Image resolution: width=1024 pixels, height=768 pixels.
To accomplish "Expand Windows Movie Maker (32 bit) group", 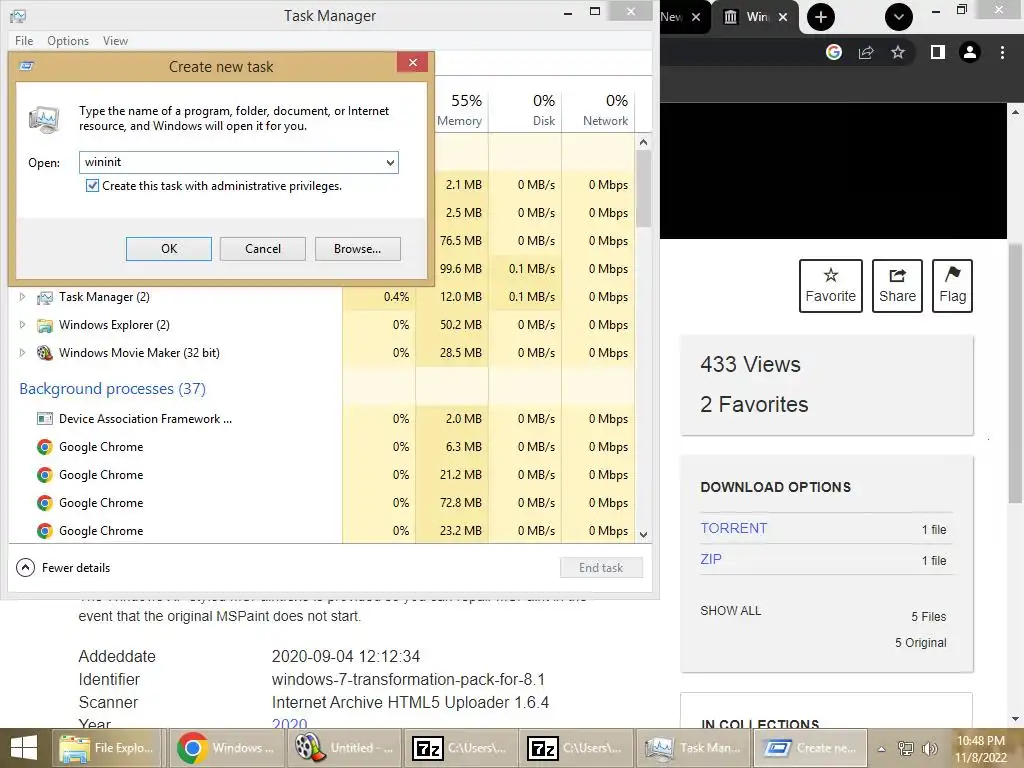I will coord(22,353).
